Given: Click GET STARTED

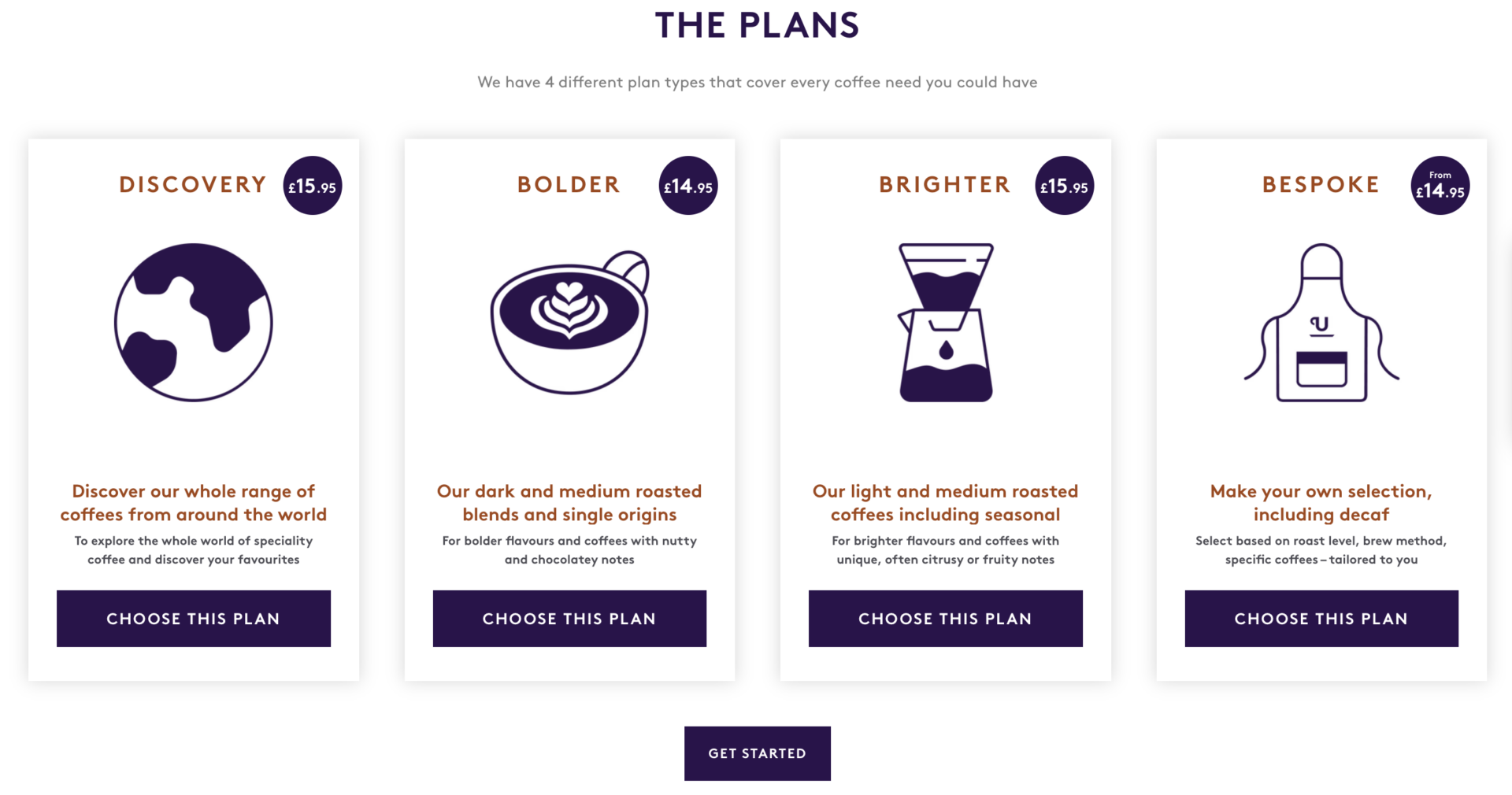Looking at the screenshot, I should click(757, 753).
